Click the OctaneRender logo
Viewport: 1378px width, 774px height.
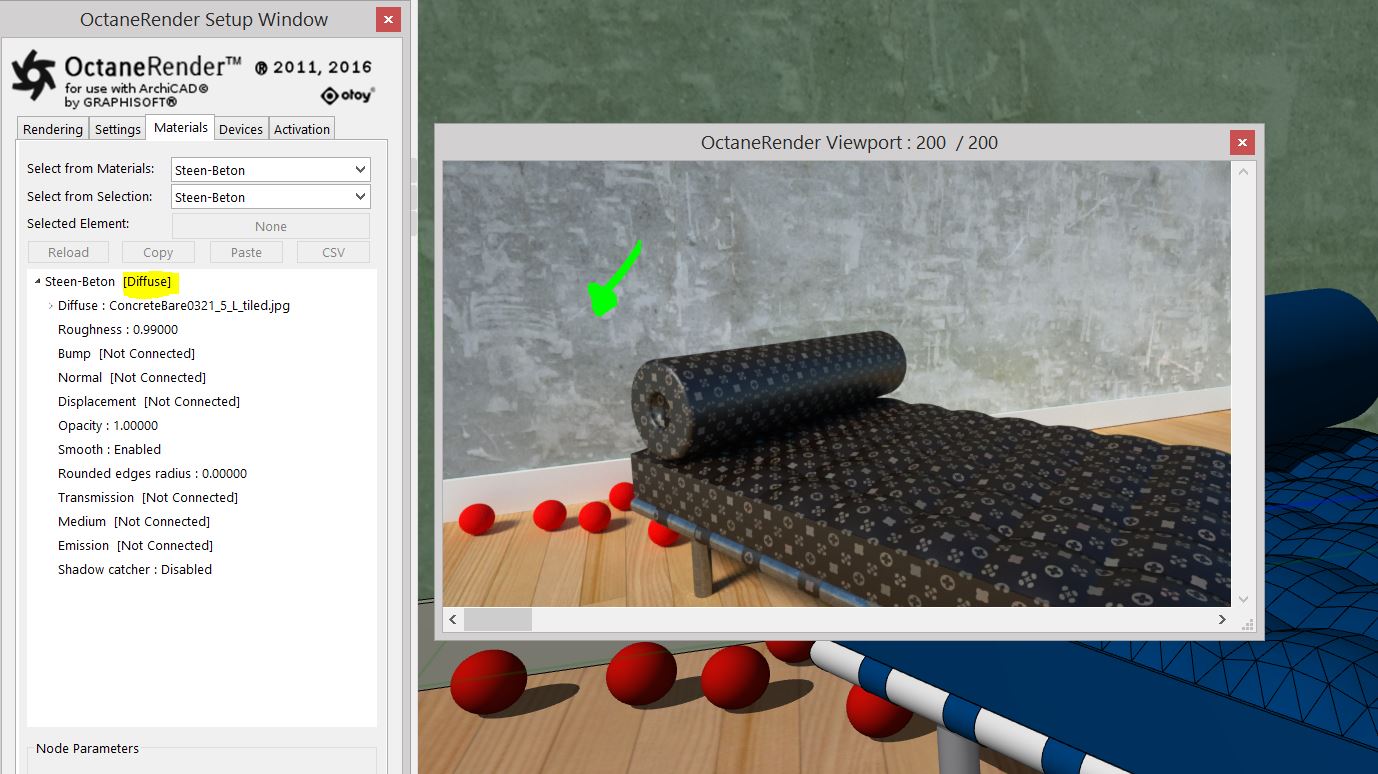[x=31, y=76]
